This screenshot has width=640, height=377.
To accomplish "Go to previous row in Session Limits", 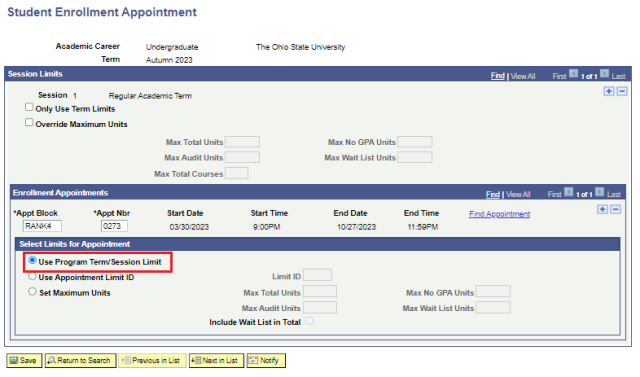I will (x=573, y=74).
